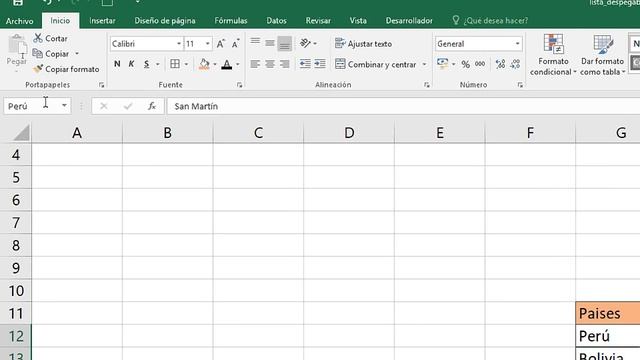Click the formula bar with San Martín
The image size is (640, 360).
point(403,106)
